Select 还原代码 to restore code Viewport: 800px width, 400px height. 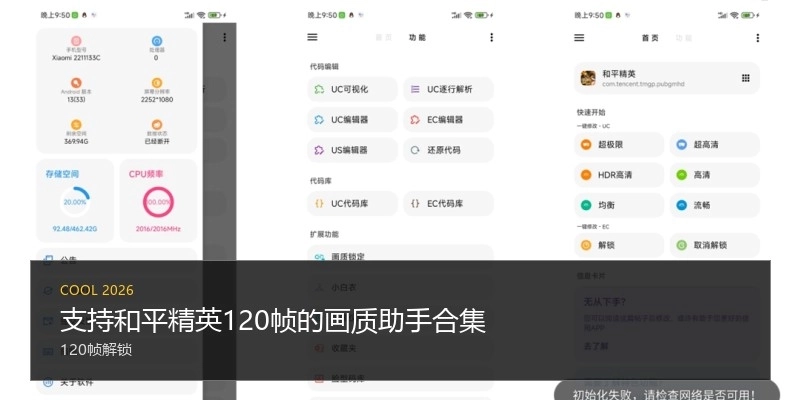tap(448, 151)
